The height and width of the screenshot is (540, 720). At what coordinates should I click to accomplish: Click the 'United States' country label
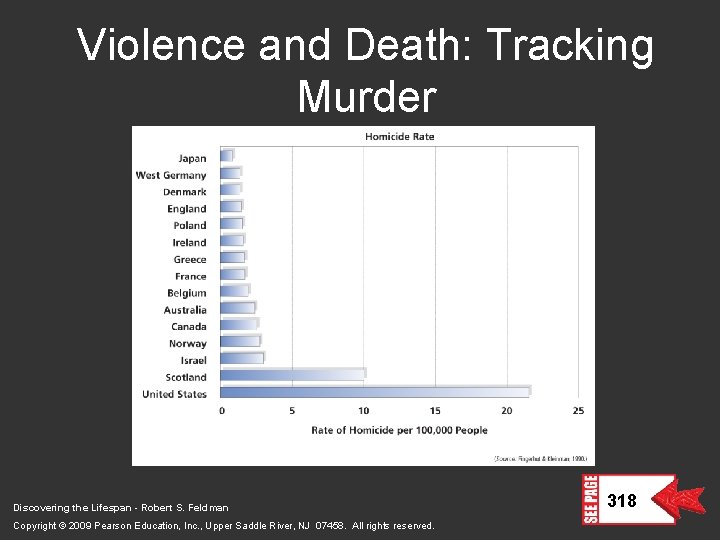(174, 394)
